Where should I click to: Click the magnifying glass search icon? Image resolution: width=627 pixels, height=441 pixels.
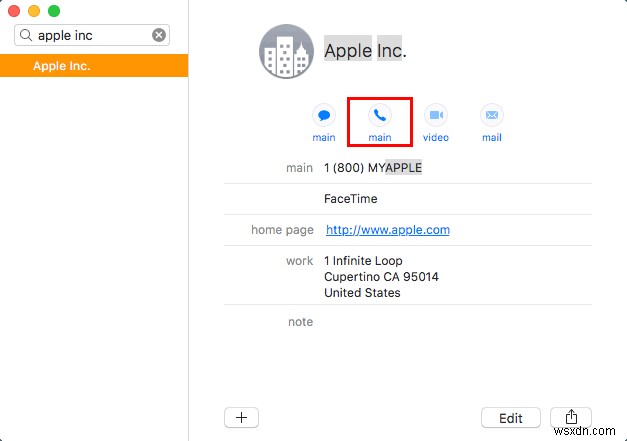pos(26,35)
